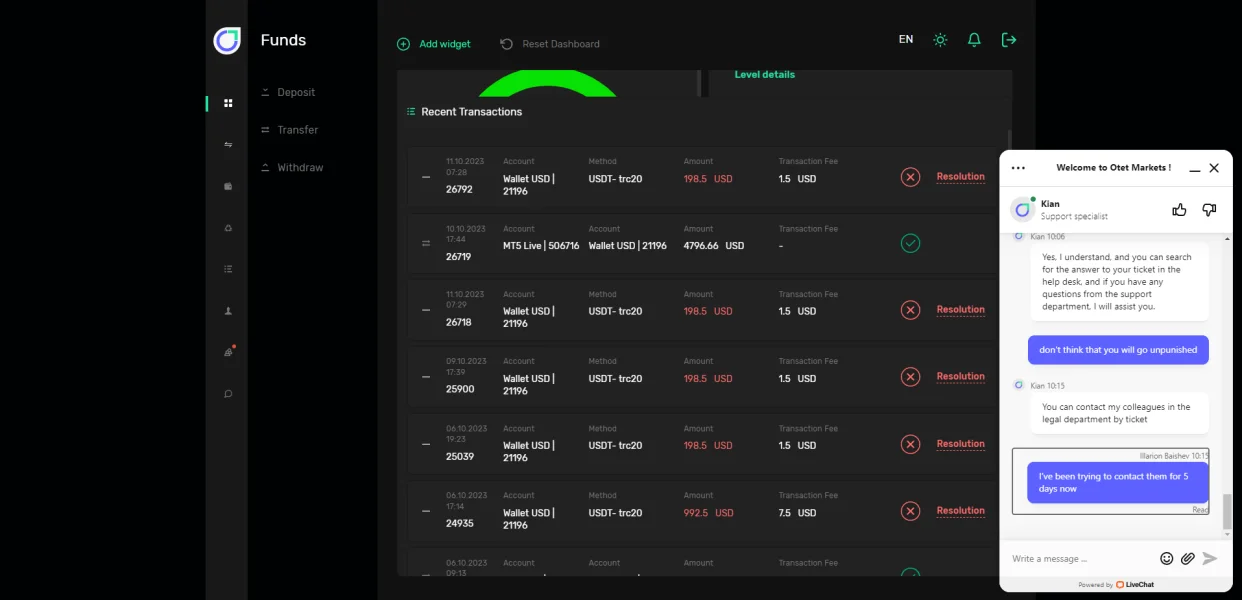Click the failed status icon for transaction 26792
Screen dimensions: 1242x600
coord(910,177)
